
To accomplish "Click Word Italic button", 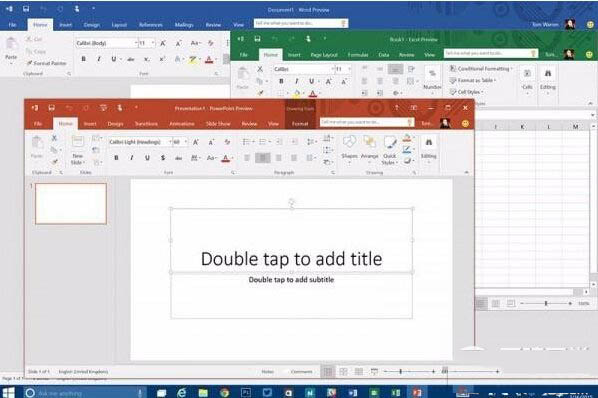I will (99, 59).
